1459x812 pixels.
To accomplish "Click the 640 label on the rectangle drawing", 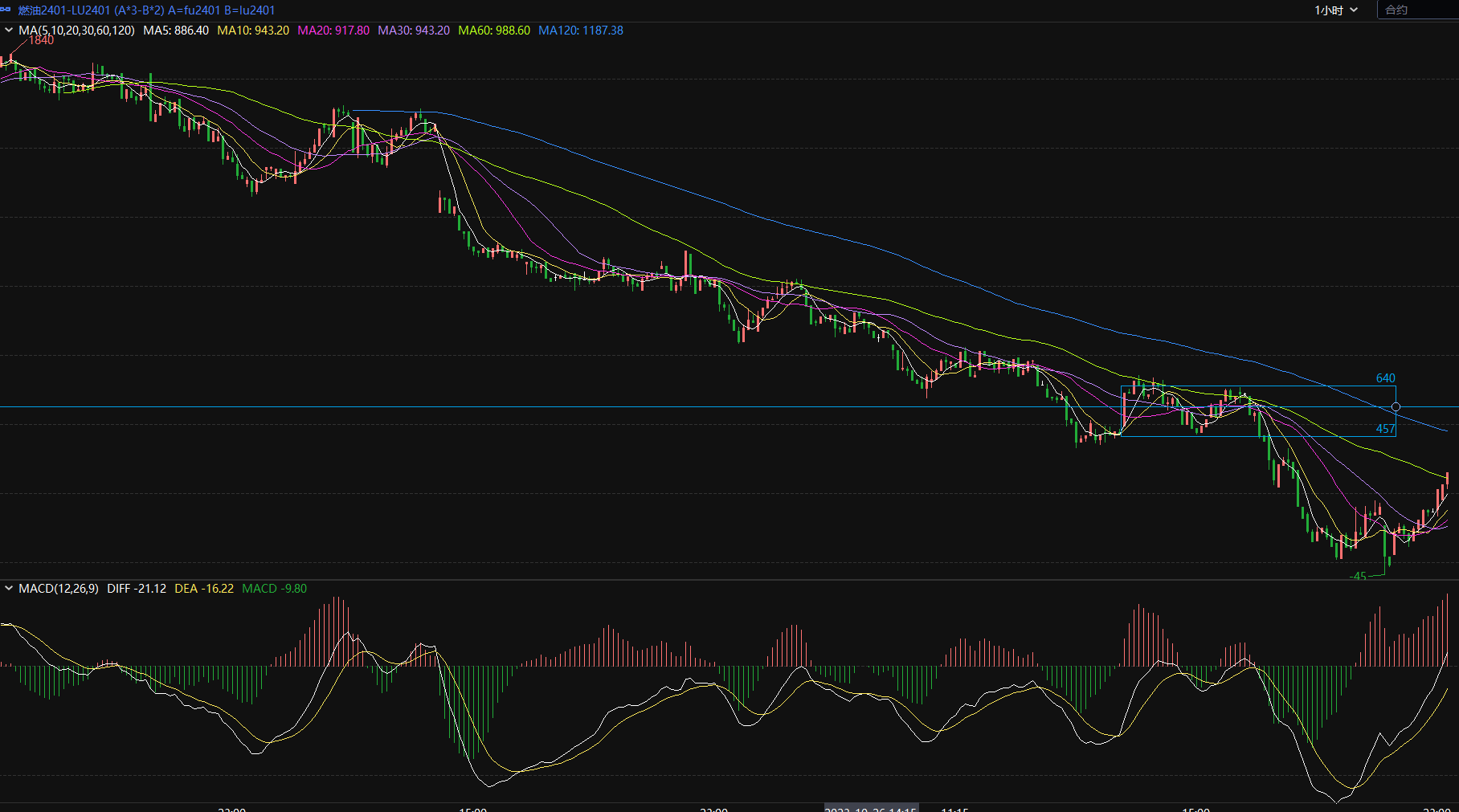I will [x=1385, y=378].
